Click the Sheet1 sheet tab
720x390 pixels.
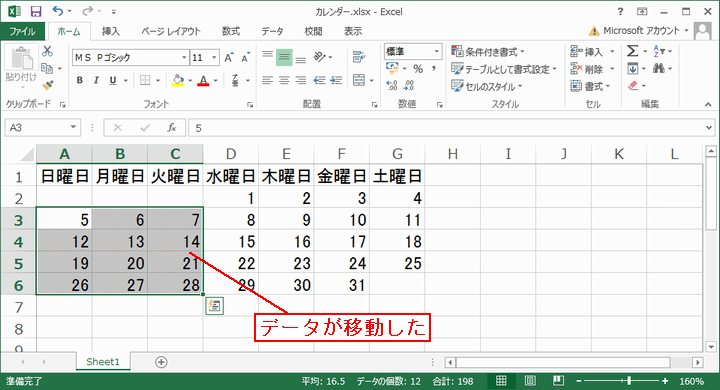(x=103, y=362)
